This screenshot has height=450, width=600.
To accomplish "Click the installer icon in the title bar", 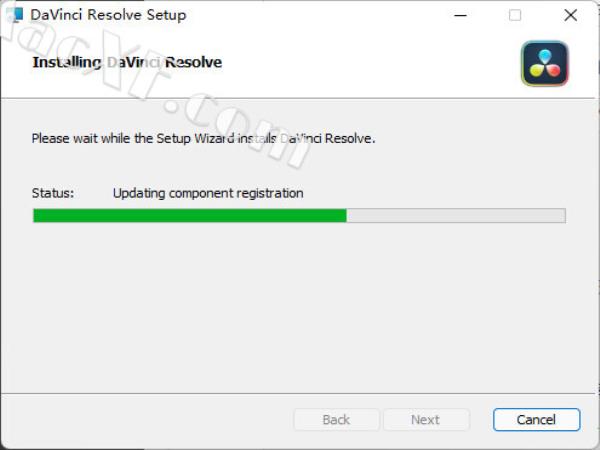I will click(x=15, y=15).
